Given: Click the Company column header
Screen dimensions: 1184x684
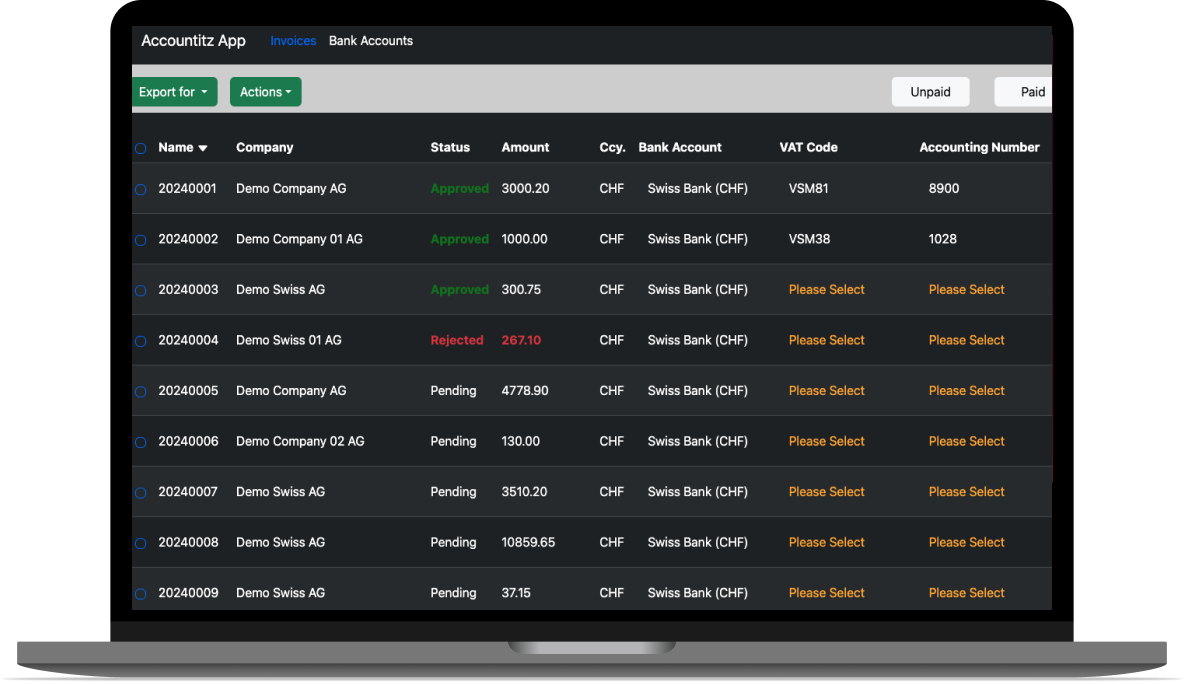Looking at the screenshot, I should point(264,148).
